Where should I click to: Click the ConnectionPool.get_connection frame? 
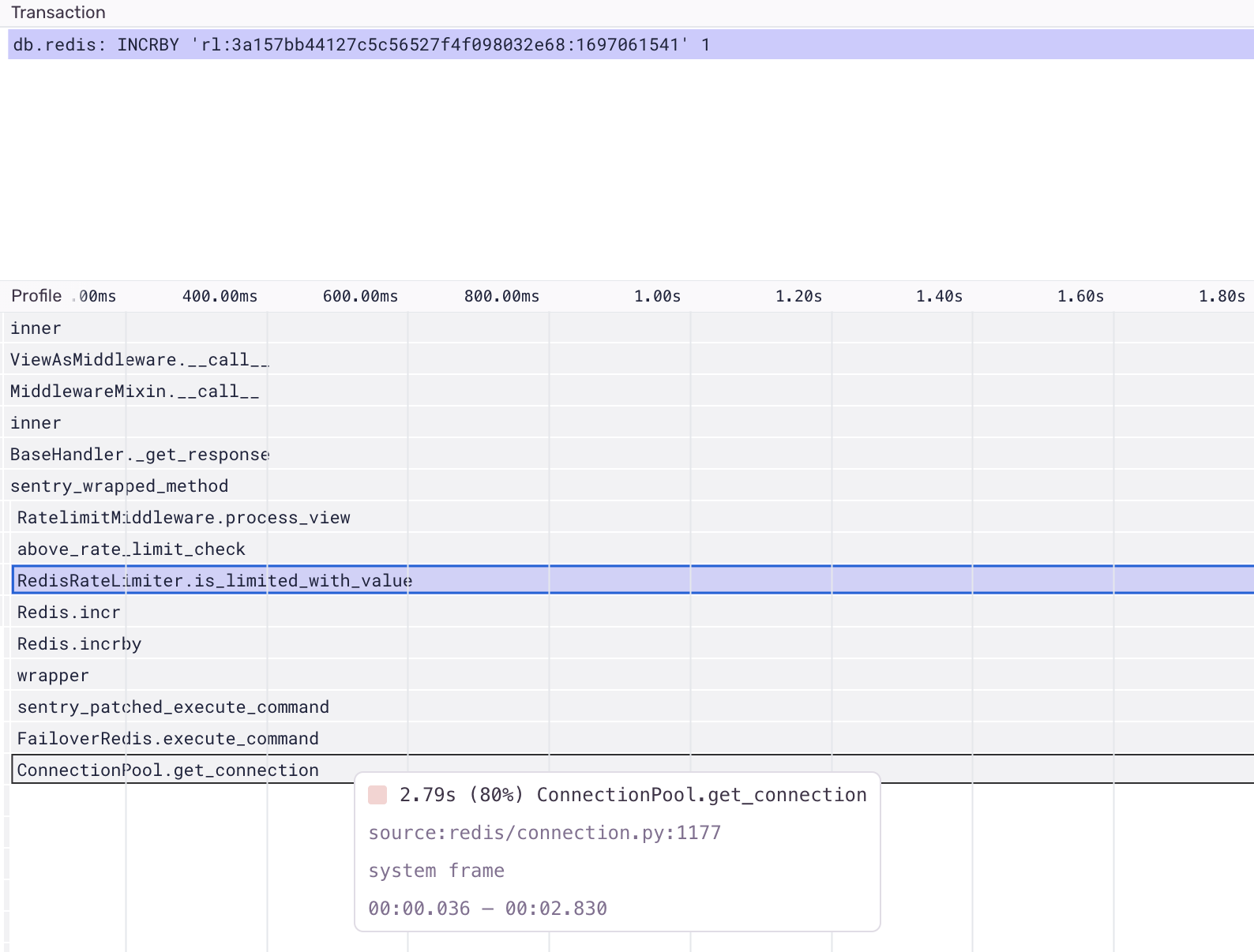coord(167,770)
